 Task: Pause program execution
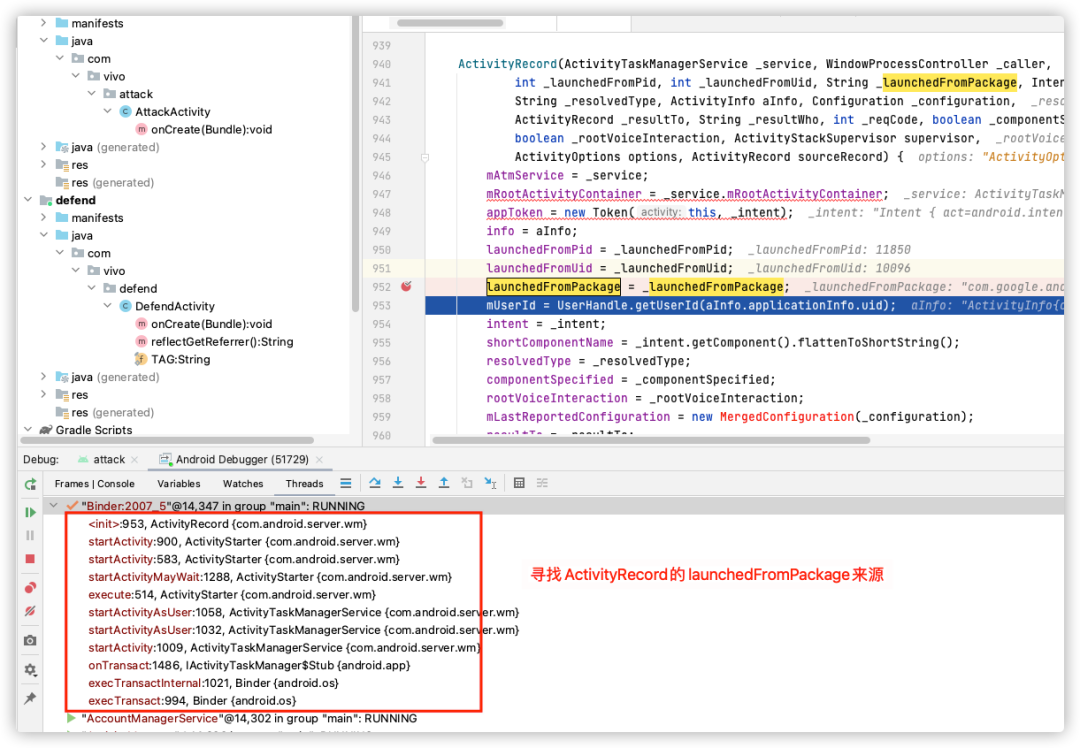[30, 535]
